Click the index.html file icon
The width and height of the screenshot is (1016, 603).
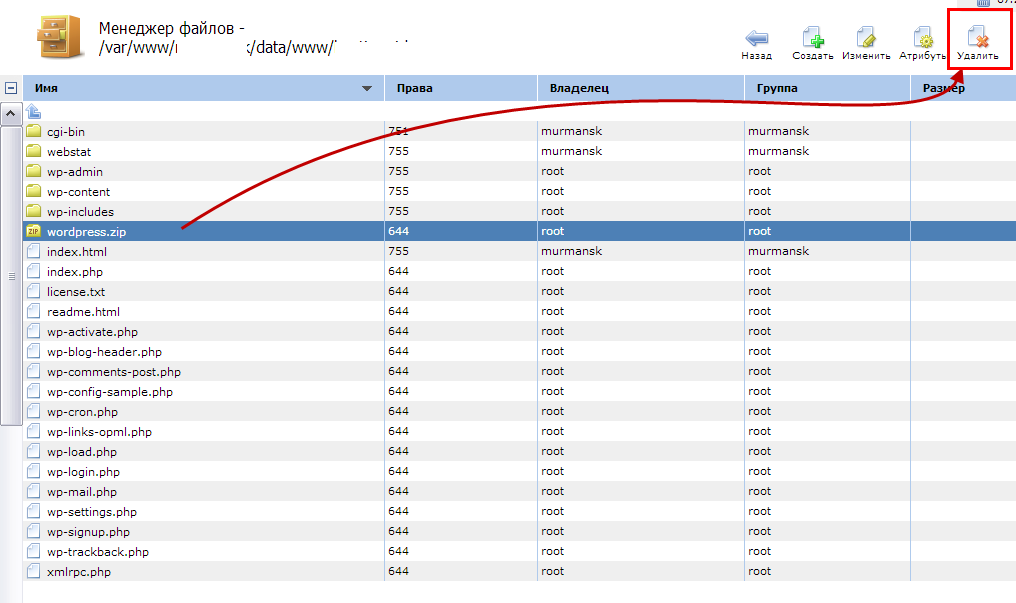(34, 251)
